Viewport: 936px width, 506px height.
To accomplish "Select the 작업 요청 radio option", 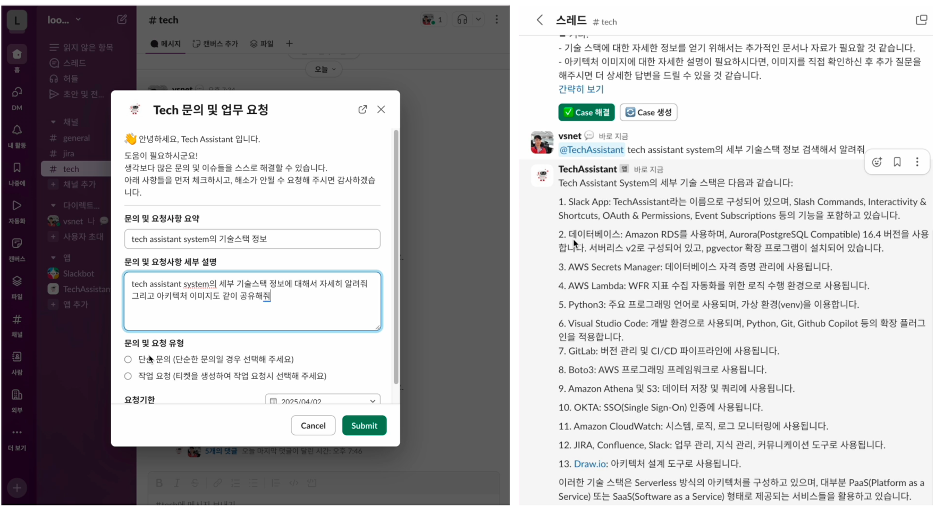I will coord(128,376).
